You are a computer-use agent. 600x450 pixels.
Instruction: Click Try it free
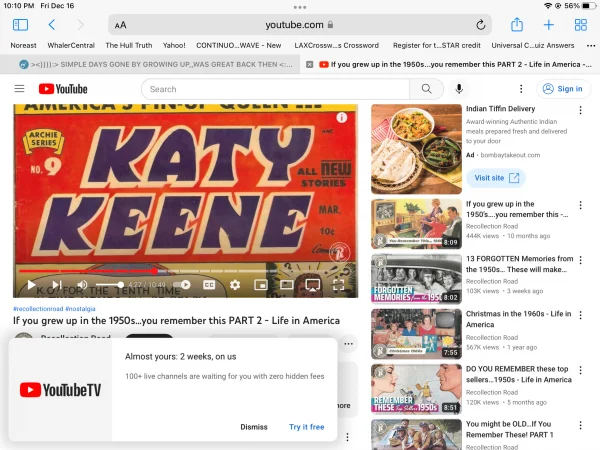tap(307, 427)
